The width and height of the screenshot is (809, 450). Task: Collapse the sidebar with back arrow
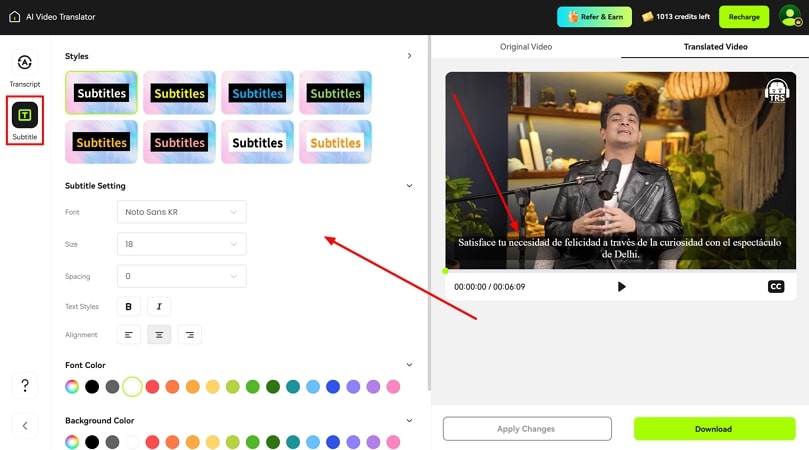tap(25, 426)
